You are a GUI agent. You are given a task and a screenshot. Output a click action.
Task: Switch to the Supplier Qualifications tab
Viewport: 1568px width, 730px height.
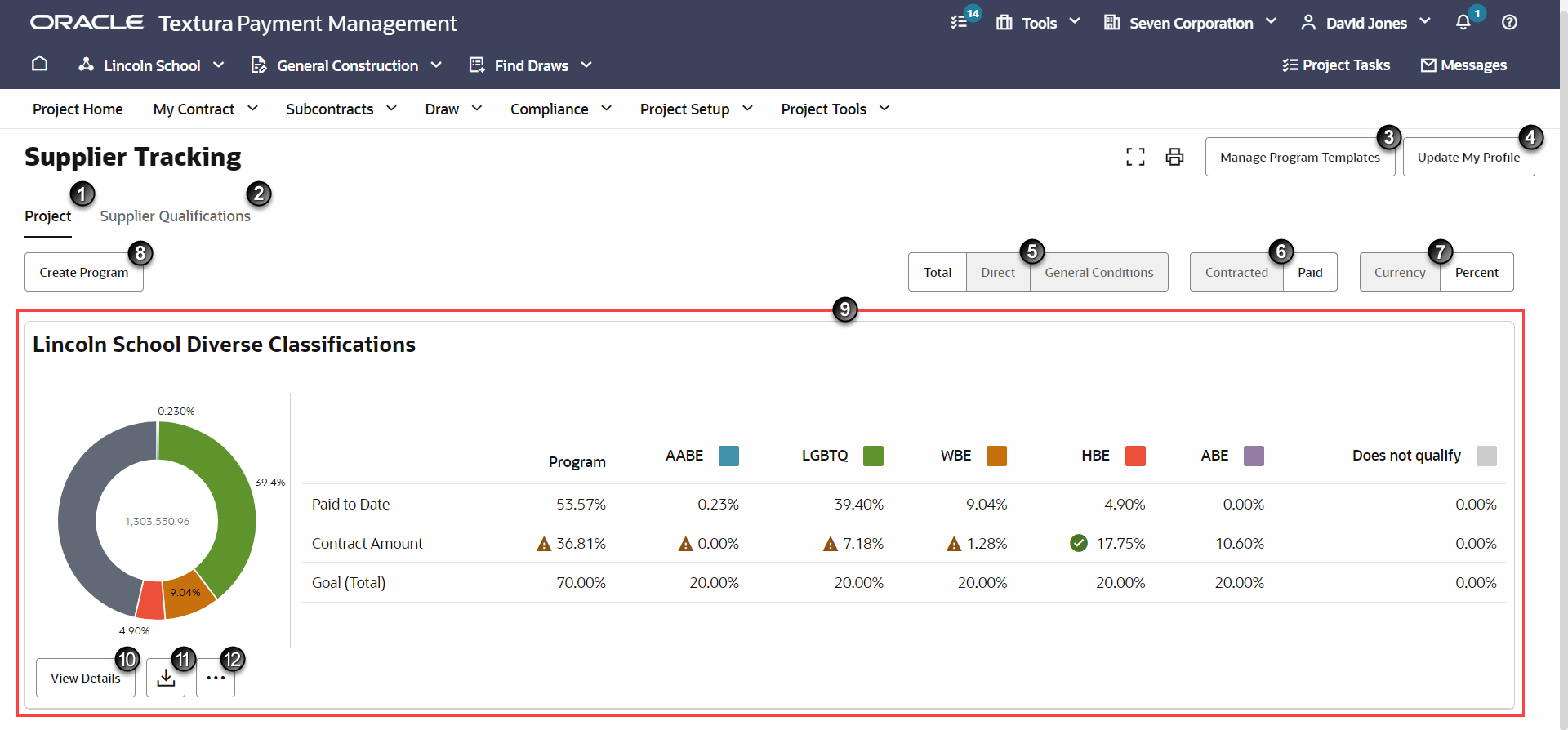coord(176,216)
